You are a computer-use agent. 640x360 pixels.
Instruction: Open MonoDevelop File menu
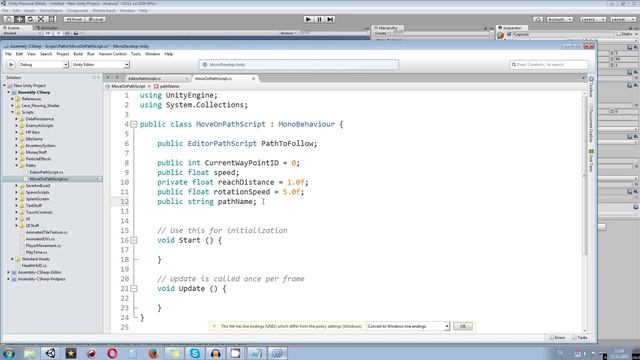[8, 54]
